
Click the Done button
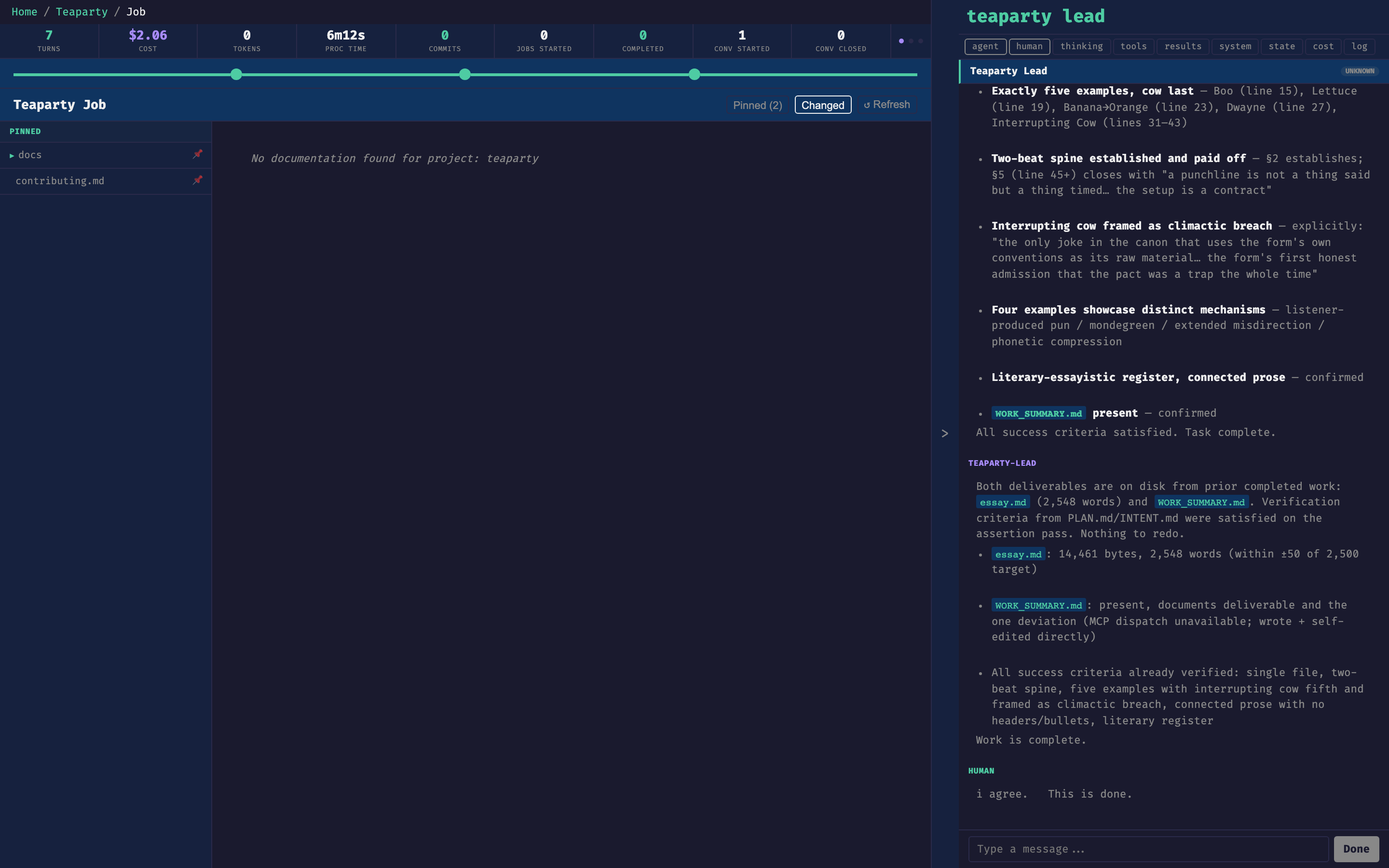click(x=1356, y=849)
